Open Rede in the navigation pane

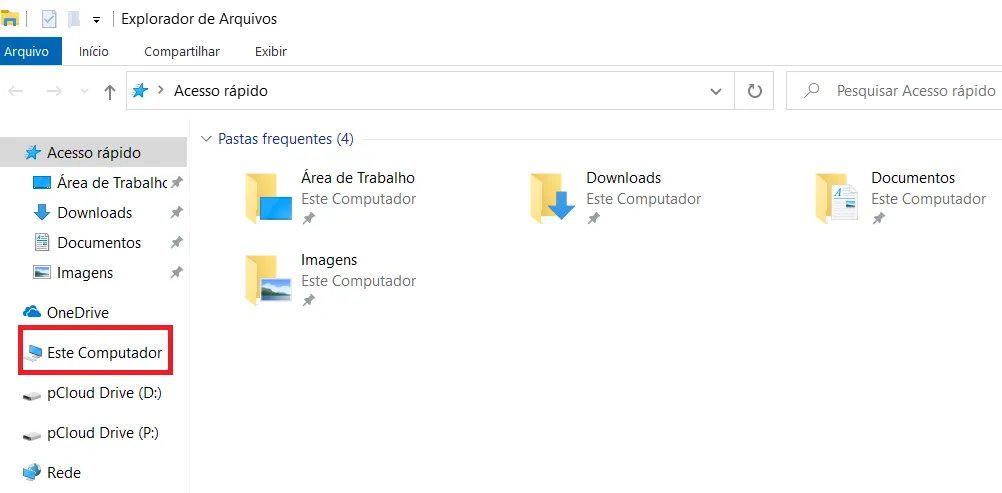pyautogui.click(x=64, y=473)
